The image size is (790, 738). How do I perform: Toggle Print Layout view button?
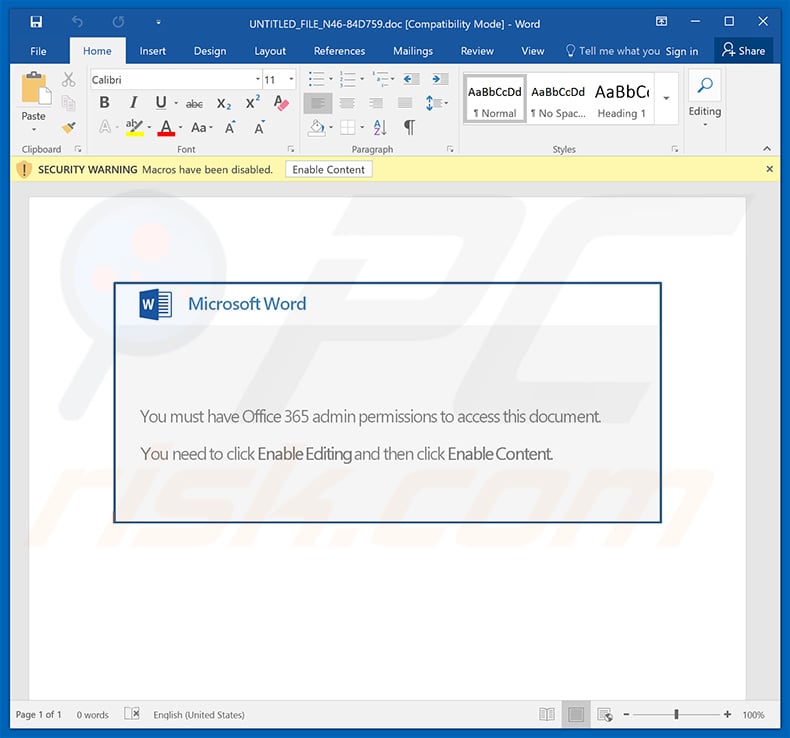pyautogui.click(x=576, y=714)
